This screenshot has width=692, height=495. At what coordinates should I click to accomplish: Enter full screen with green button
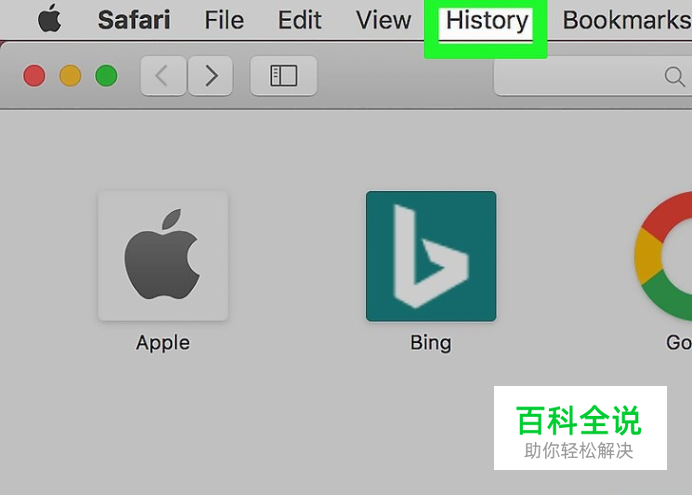pyautogui.click(x=106, y=75)
